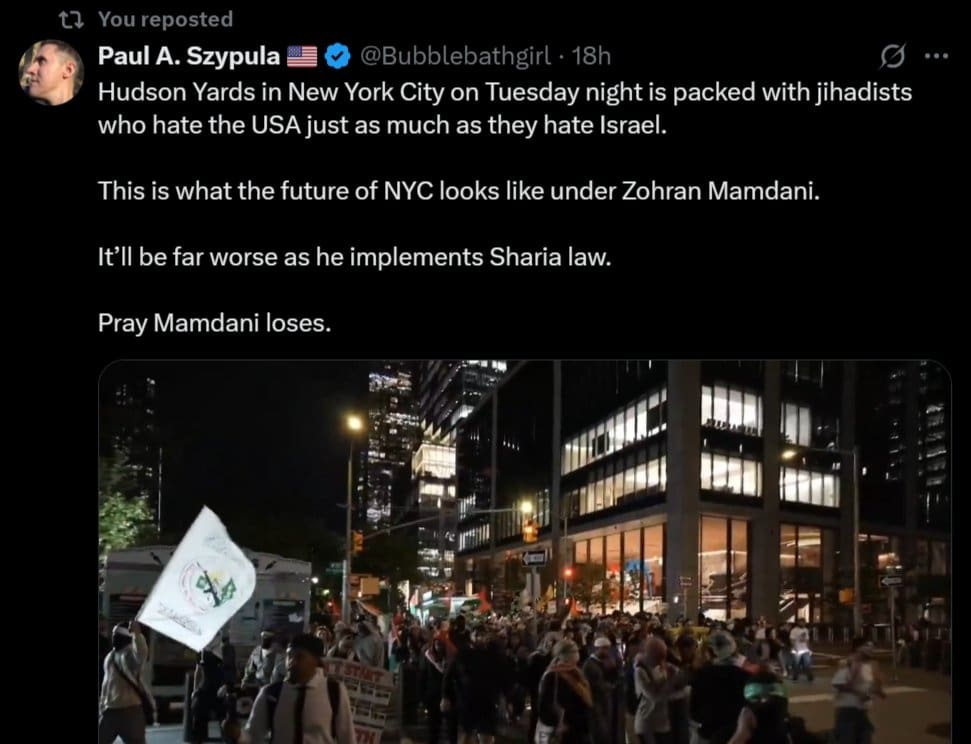Open the Grok explain-post icon
This screenshot has height=744, width=971.
point(892,56)
